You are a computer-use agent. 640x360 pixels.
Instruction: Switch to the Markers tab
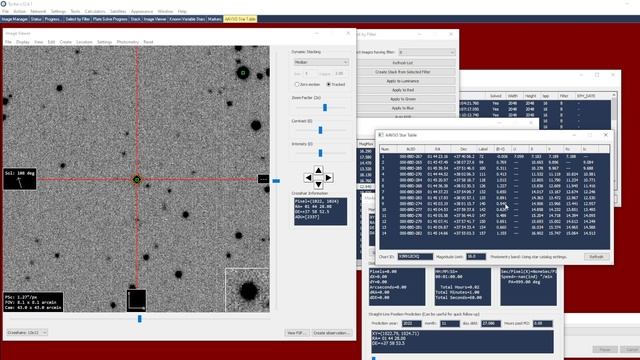click(x=214, y=19)
